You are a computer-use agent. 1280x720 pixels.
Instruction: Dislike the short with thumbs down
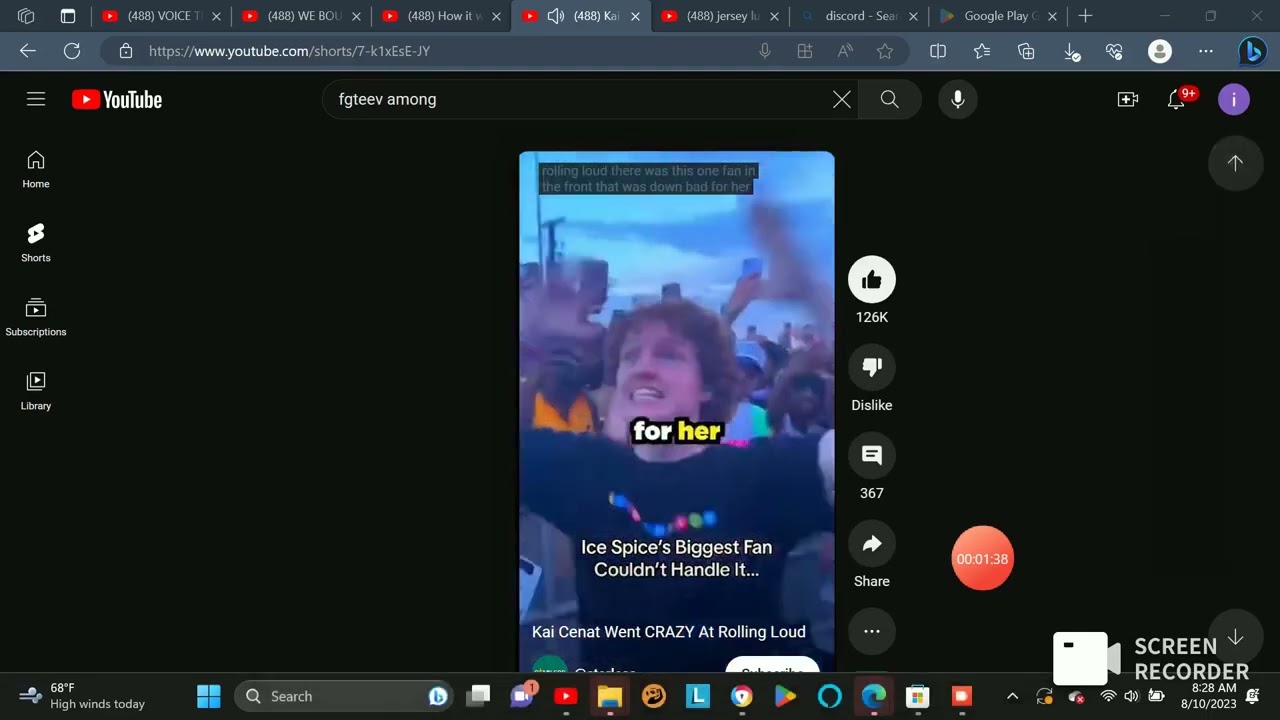click(872, 368)
